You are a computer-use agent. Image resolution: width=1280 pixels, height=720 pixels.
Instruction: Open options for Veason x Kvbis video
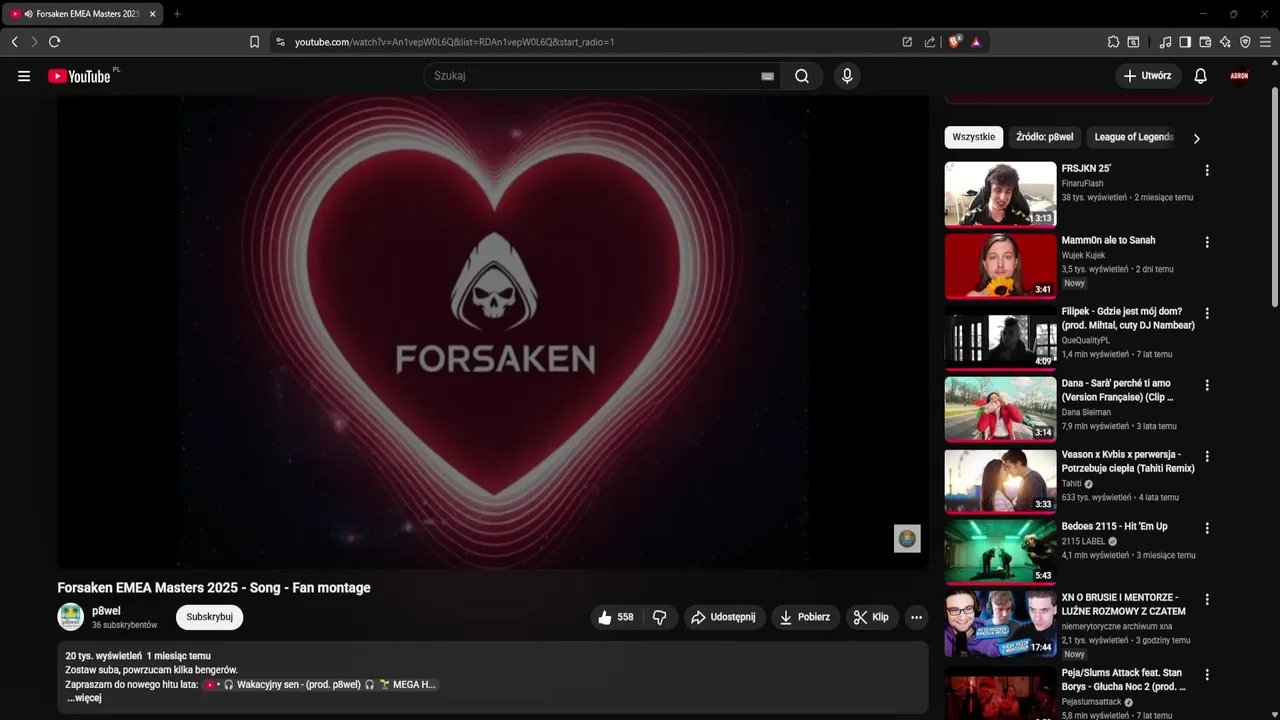coord(1207,456)
